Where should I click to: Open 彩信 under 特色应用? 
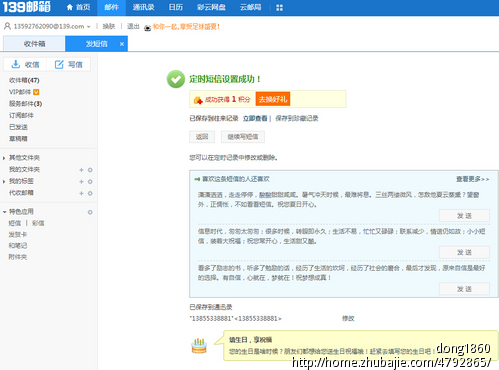[x=38, y=223]
